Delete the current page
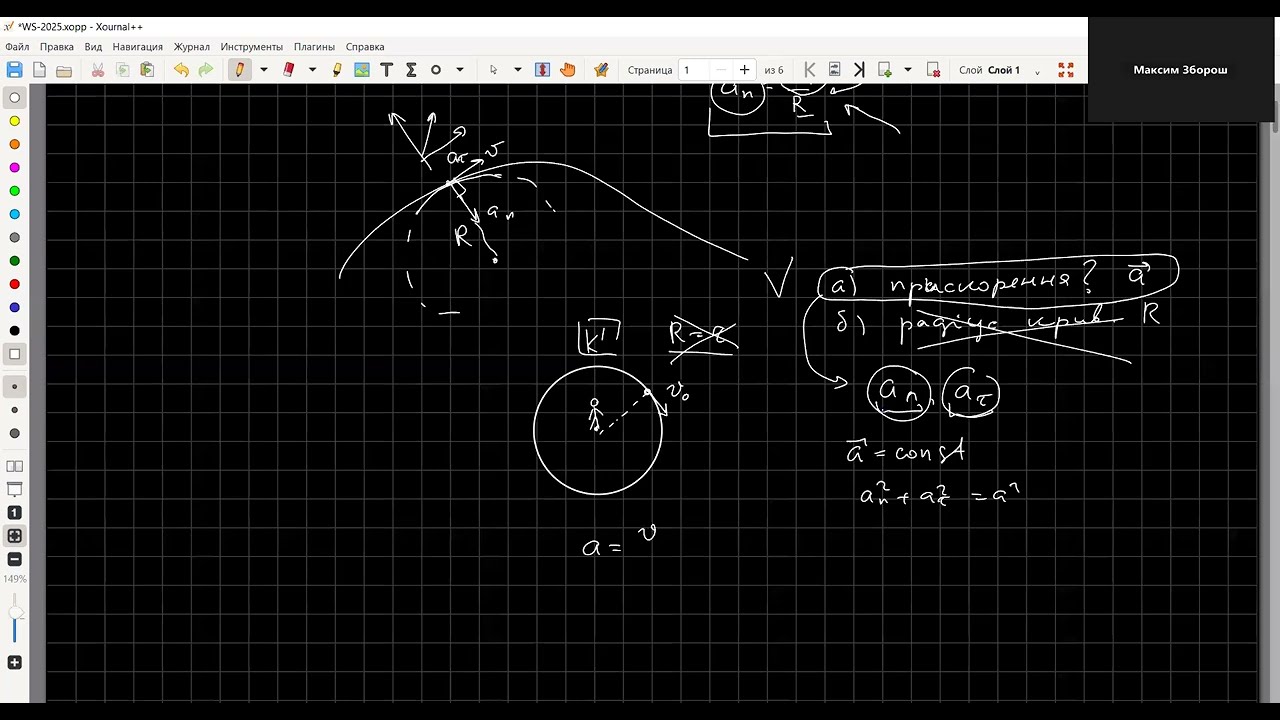1280x720 pixels. pos(933,70)
